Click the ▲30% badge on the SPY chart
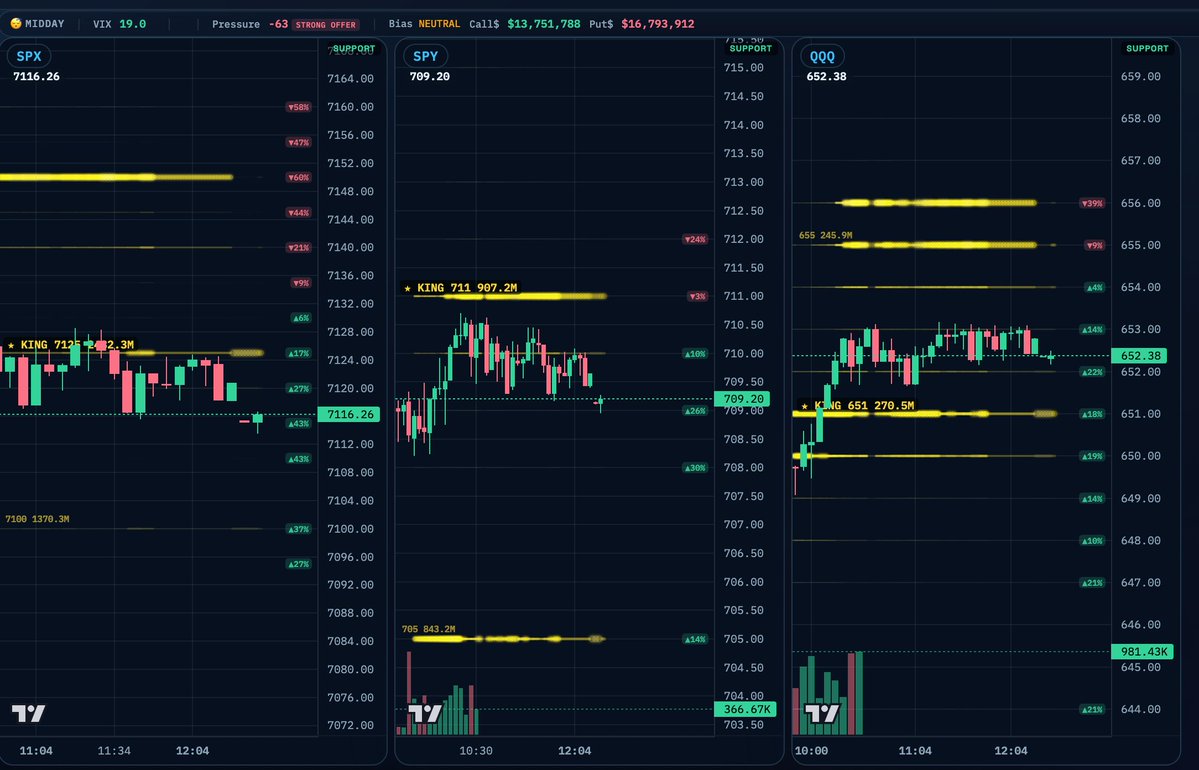The height and width of the screenshot is (770, 1199). pos(695,467)
